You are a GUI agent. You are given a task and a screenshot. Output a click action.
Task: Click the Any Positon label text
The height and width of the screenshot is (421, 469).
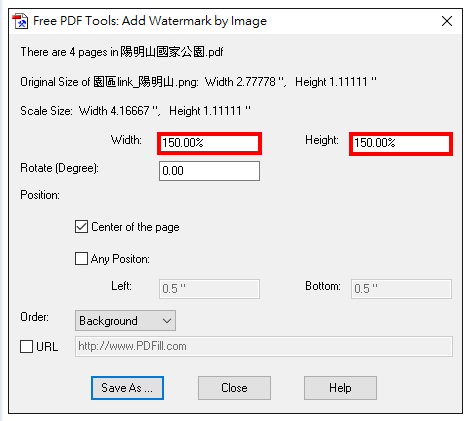(x=120, y=259)
